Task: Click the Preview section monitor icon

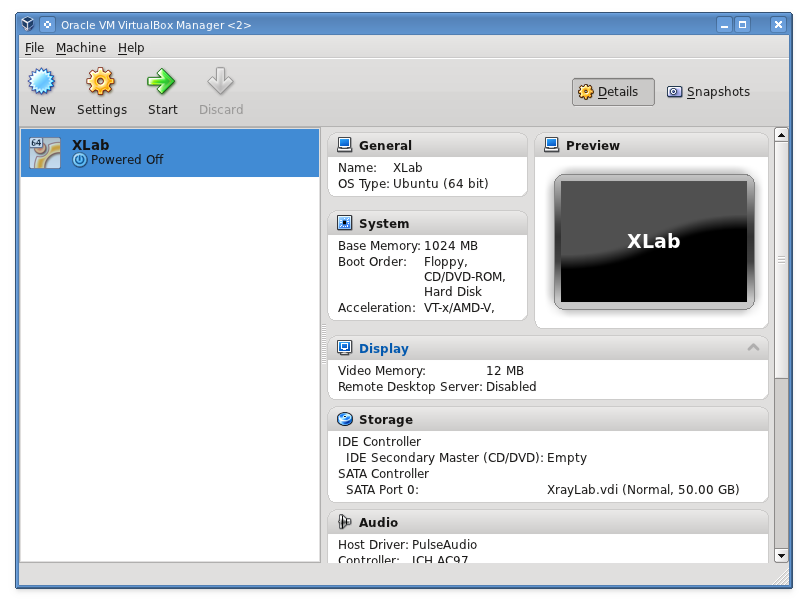Action: coord(551,145)
